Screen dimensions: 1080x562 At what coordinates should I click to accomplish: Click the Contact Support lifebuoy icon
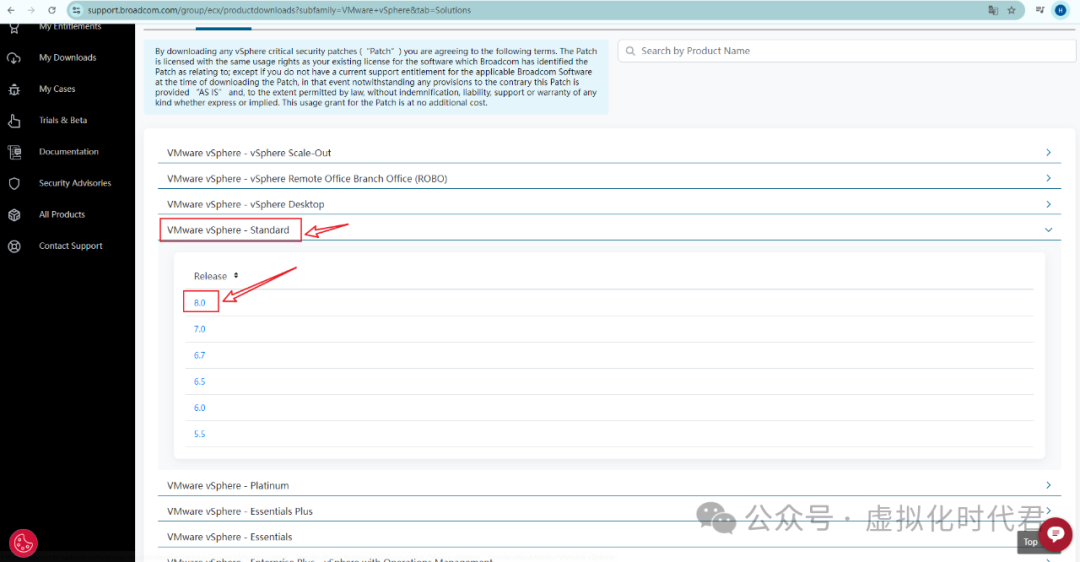click(x=14, y=246)
